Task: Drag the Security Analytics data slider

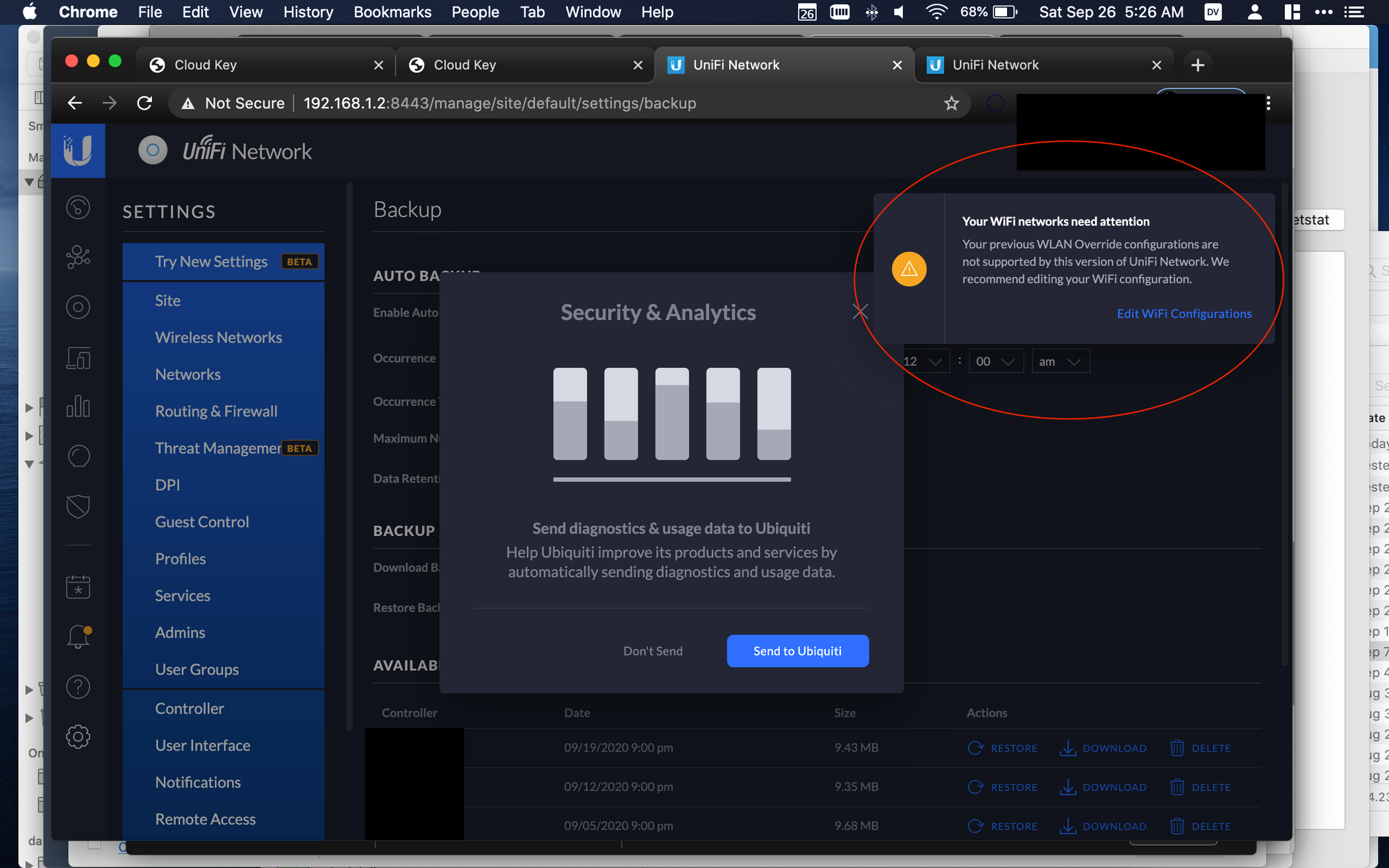Action: coord(672,481)
